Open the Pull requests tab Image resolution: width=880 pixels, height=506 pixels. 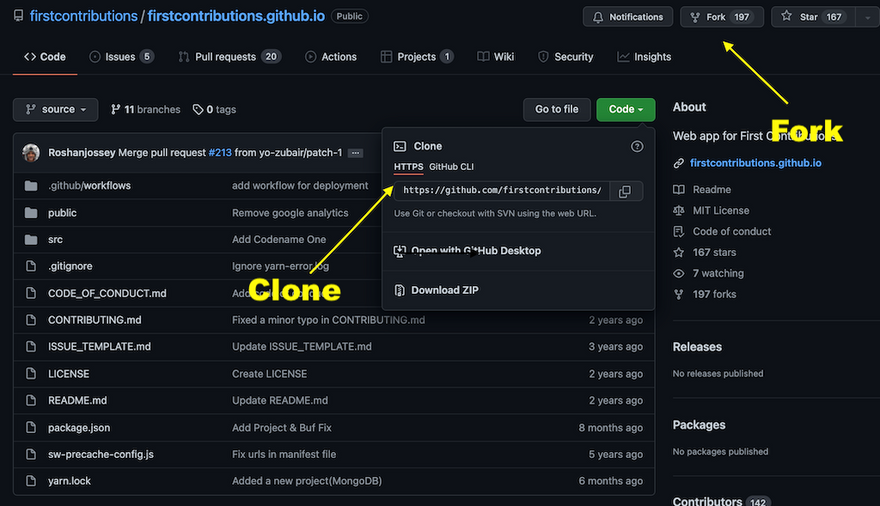tap(229, 57)
